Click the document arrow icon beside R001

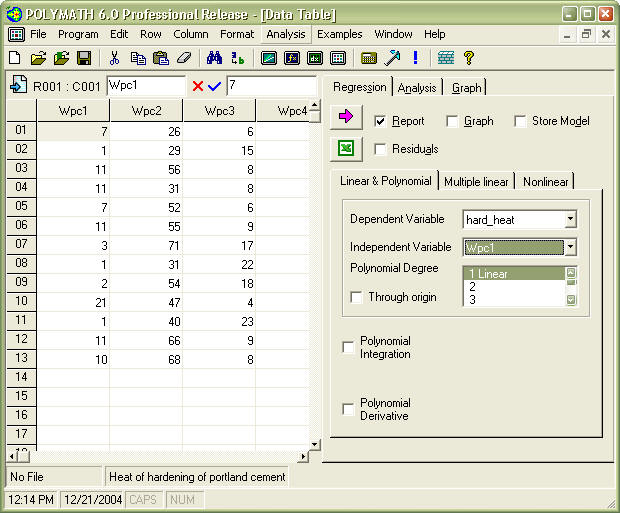(19, 84)
